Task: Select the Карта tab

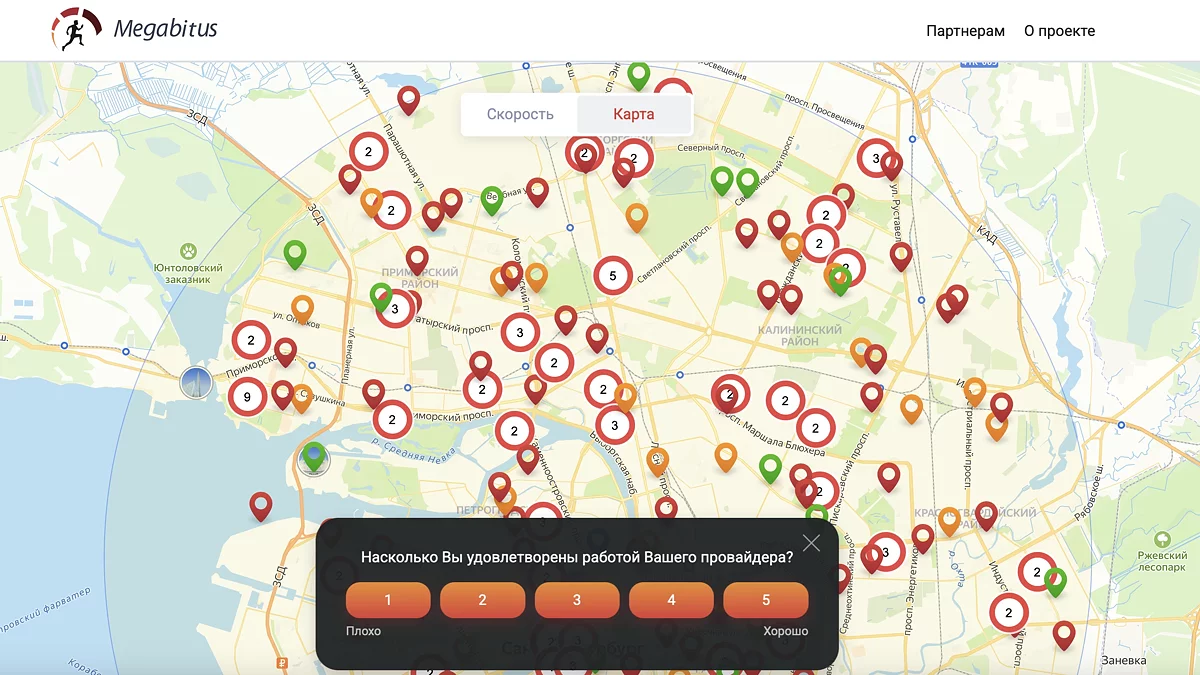Action: 634,114
